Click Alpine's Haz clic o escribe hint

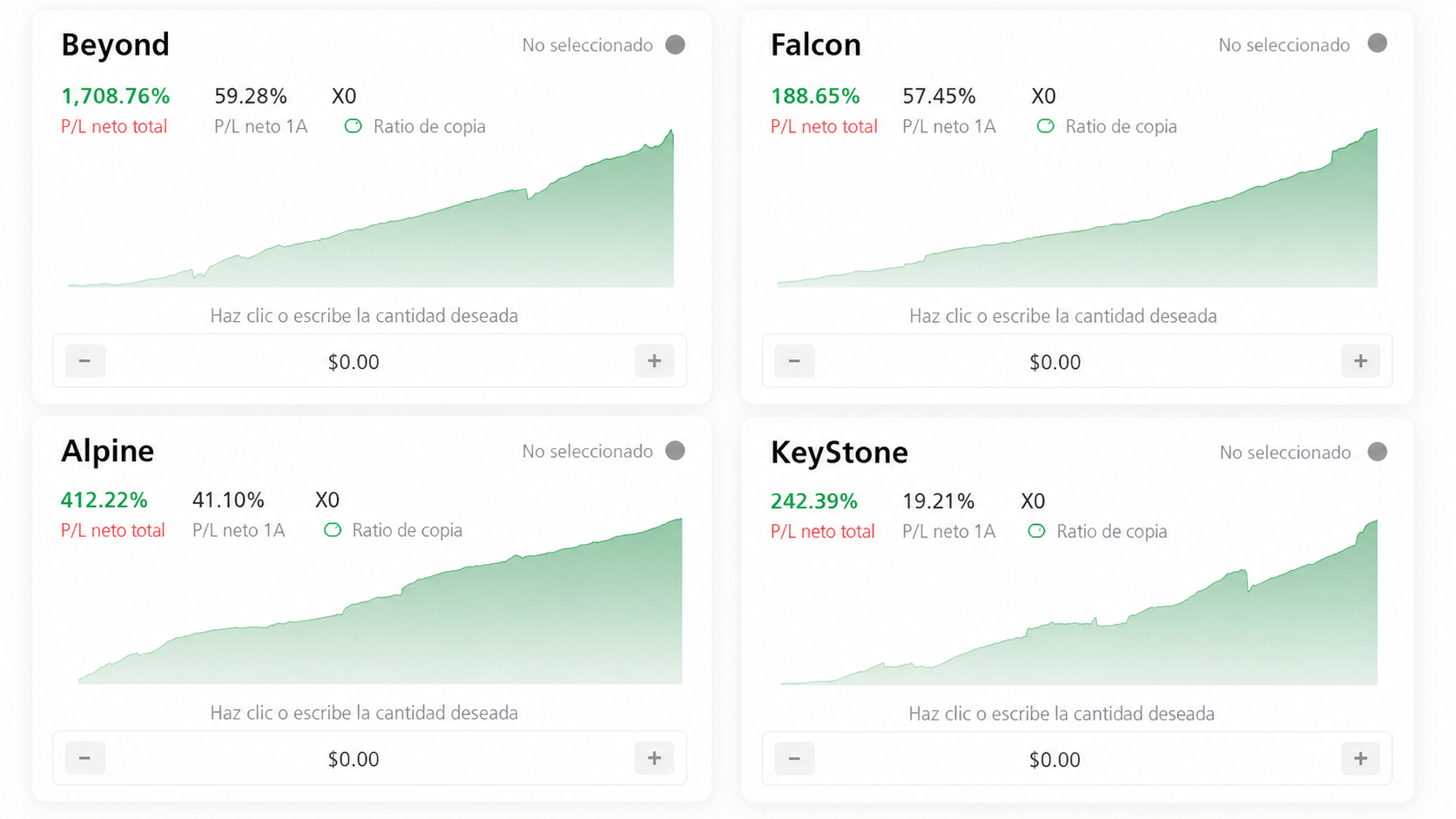pos(364,713)
